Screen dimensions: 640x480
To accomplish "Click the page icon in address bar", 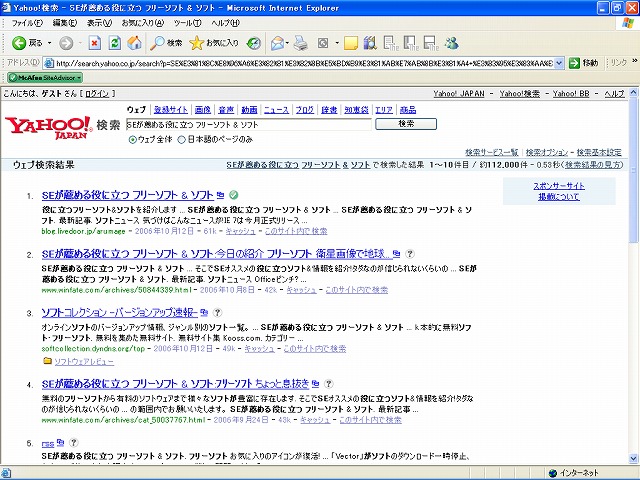I will (x=49, y=63).
